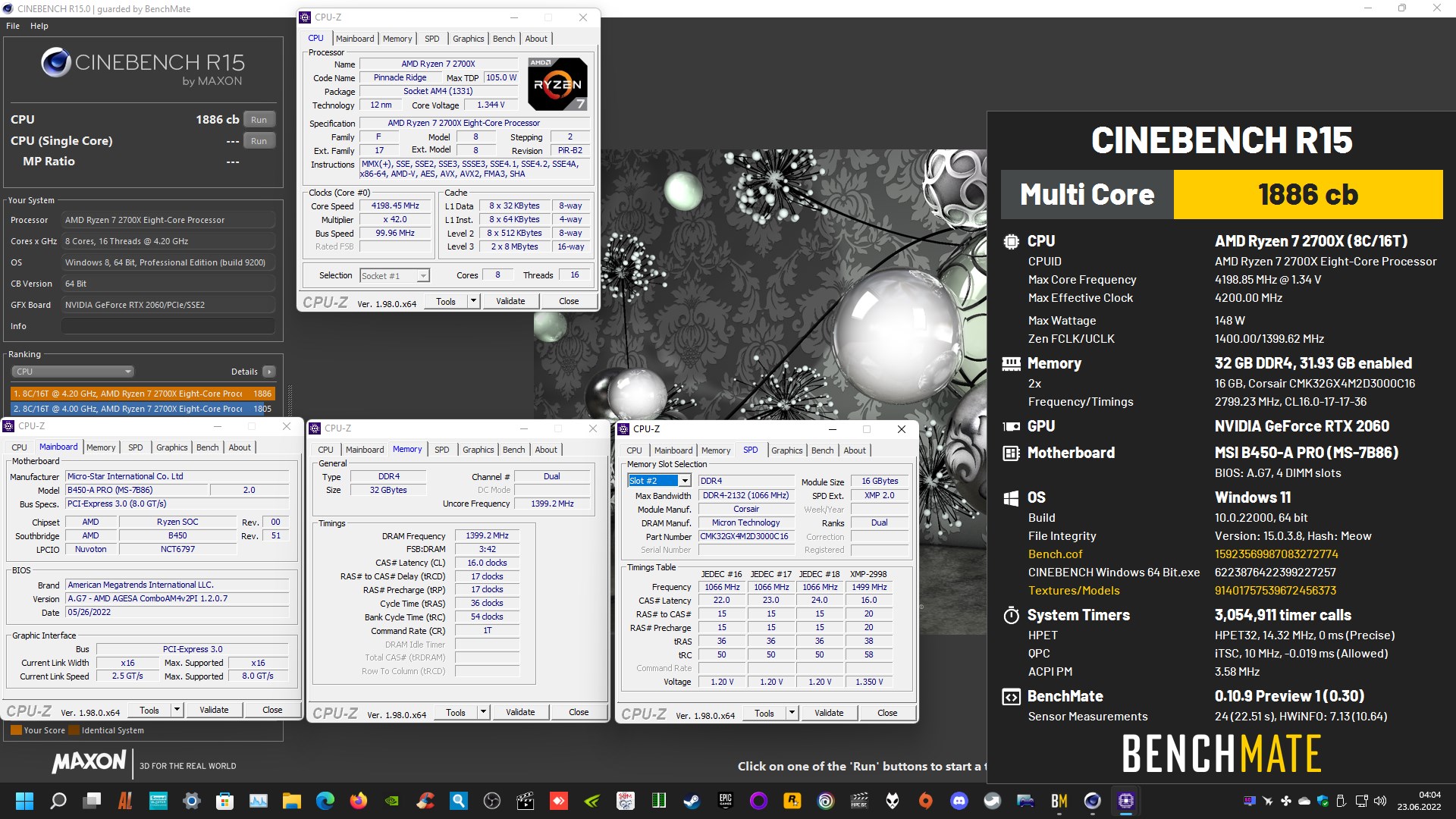Open the Windows Start menu

coord(24,801)
